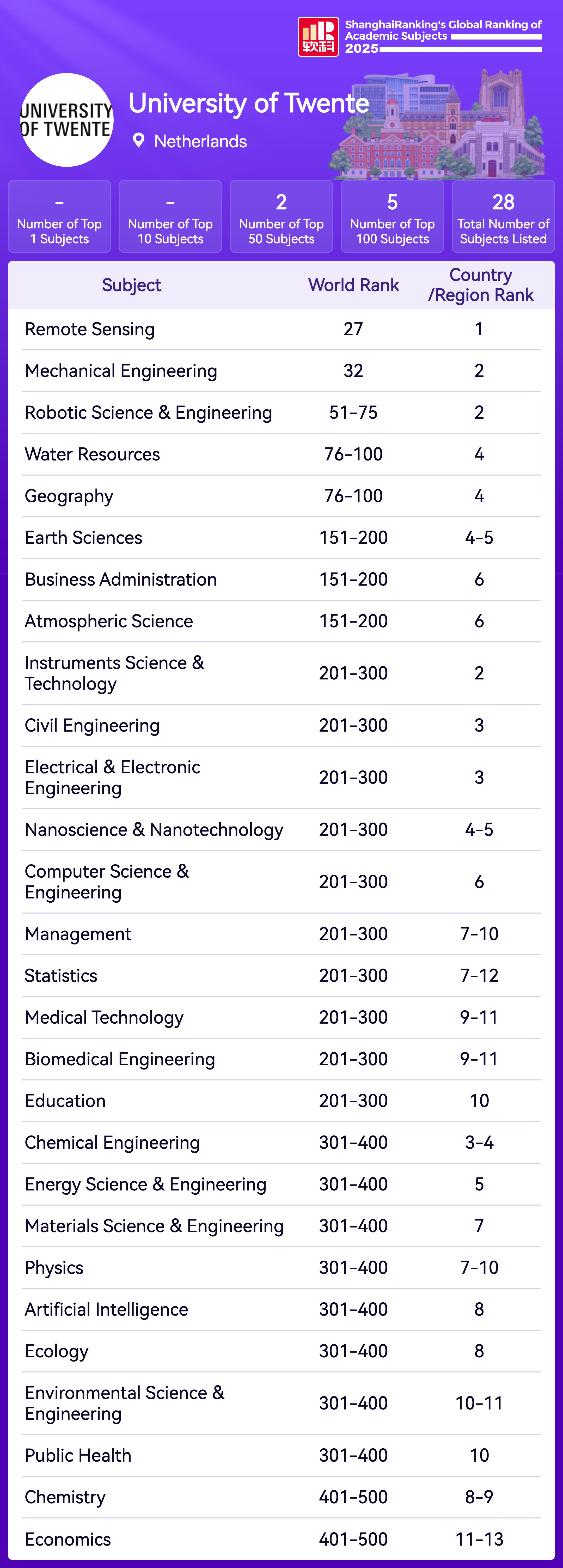Select the Nanoscience & Nanotechnology subject
The height and width of the screenshot is (1568, 563).
[154, 830]
